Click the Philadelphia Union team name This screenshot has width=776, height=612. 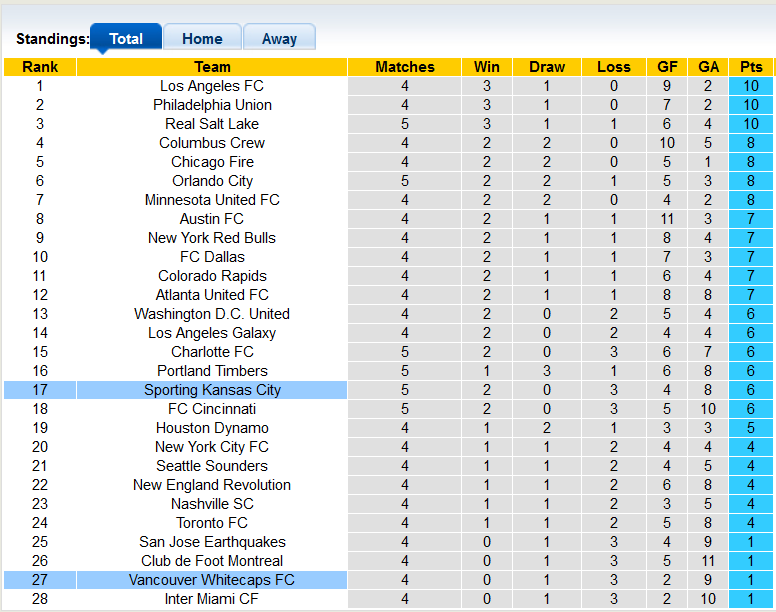212,105
